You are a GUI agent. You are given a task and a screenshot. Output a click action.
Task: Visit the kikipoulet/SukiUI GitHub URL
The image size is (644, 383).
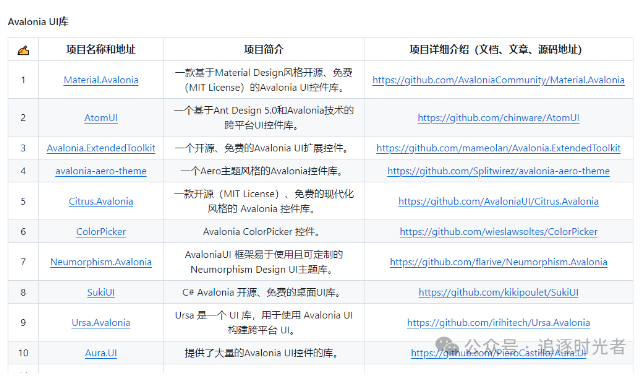498,292
